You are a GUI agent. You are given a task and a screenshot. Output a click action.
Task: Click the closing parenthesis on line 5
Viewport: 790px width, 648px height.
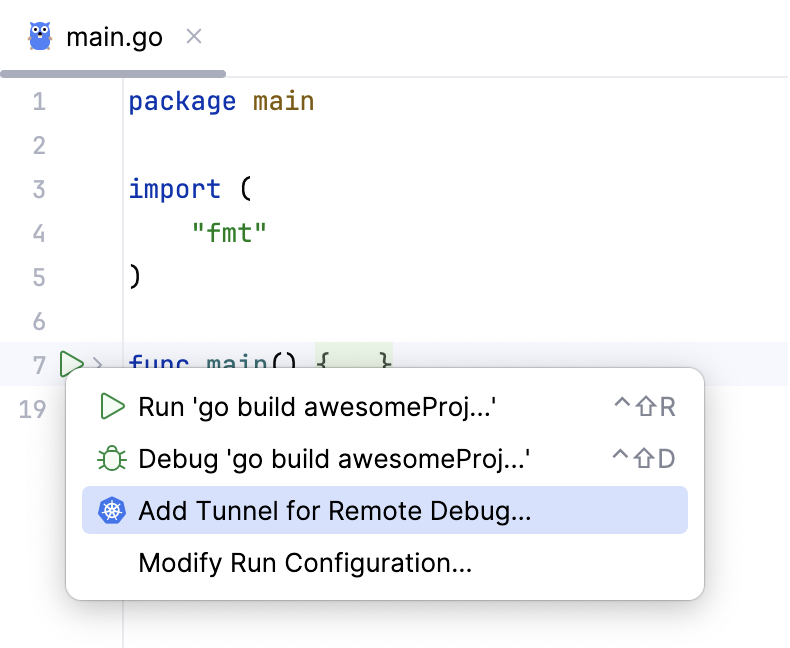tap(135, 277)
